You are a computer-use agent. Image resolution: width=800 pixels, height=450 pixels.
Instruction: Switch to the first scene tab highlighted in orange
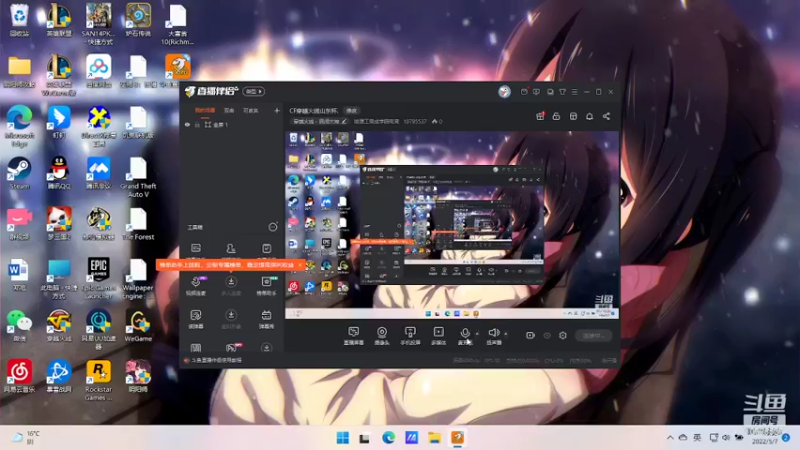205,110
